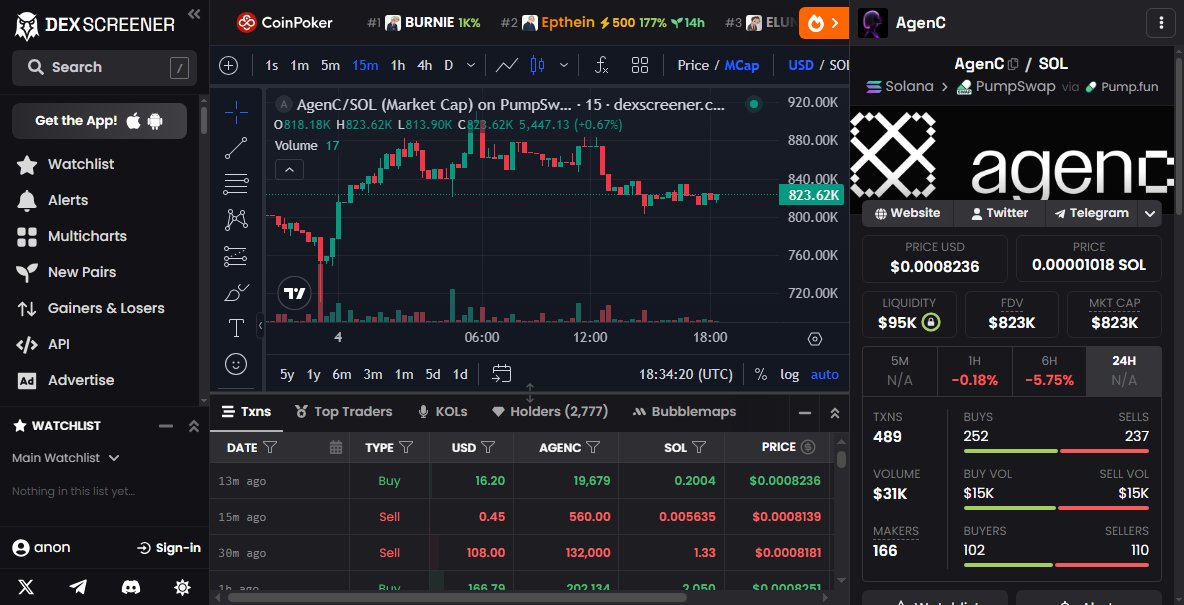
Task: Switch chart to line style icon
Action: click(507, 66)
